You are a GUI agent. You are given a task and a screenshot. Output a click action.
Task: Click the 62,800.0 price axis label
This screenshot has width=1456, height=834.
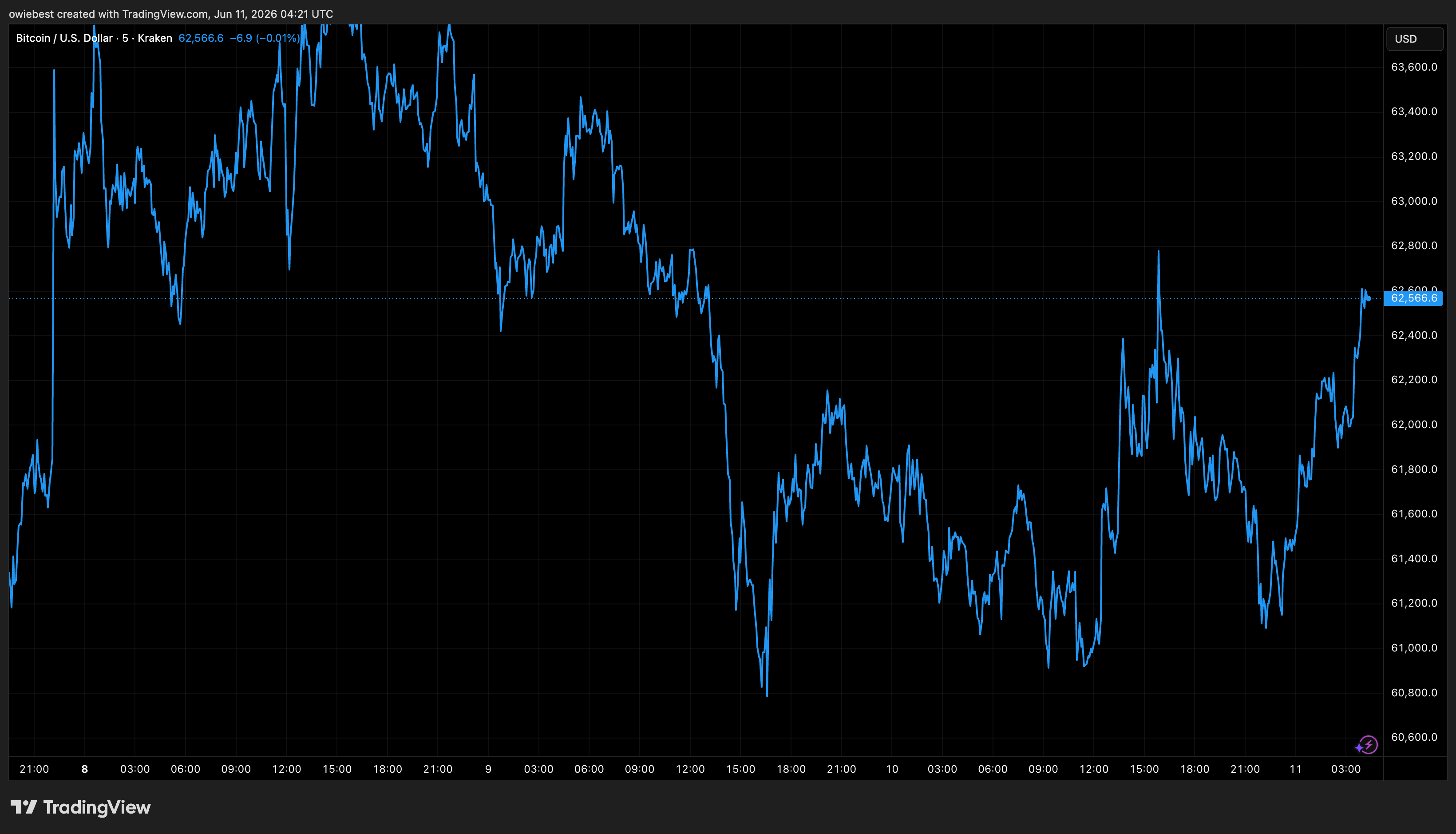pos(1414,246)
